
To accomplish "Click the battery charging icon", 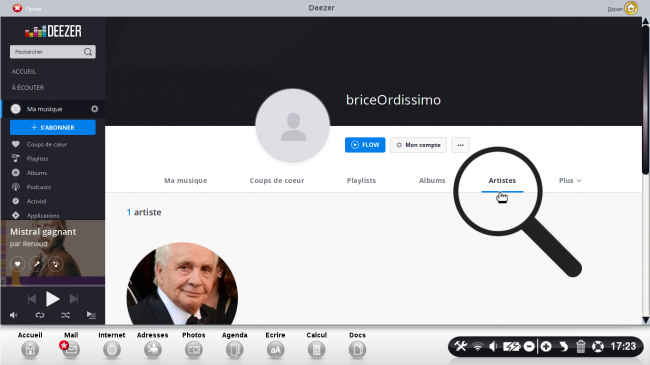I will pyautogui.click(x=511, y=346).
